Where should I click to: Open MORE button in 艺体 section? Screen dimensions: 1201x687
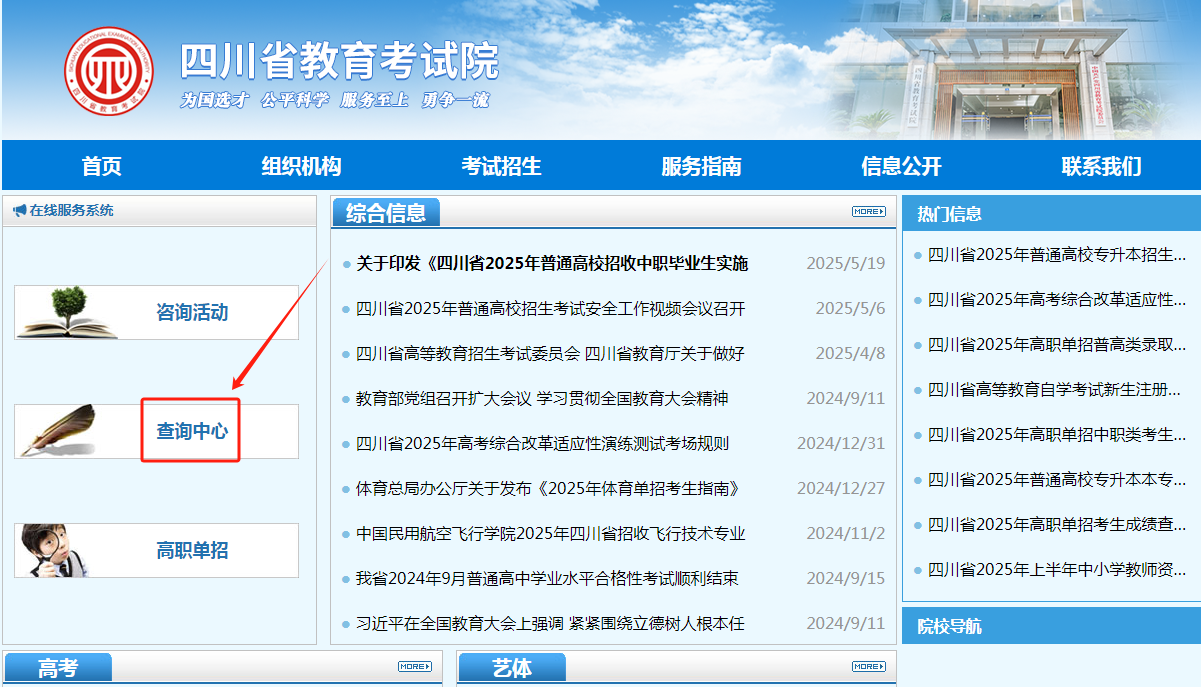click(x=868, y=666)
